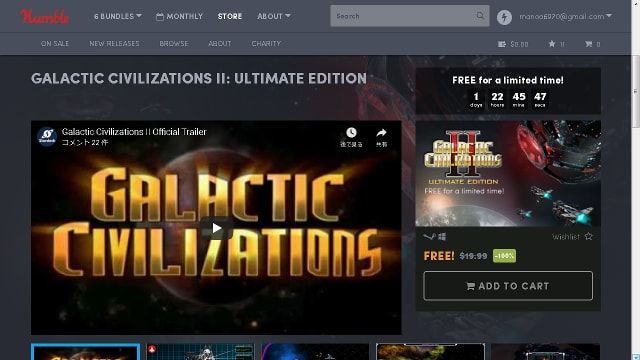Toggle the Wishlist star for this game

[588, 236]
